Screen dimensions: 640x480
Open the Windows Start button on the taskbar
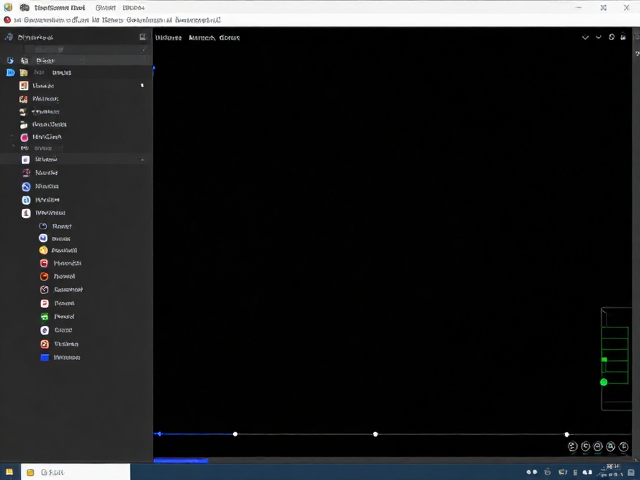click(9, 472)
